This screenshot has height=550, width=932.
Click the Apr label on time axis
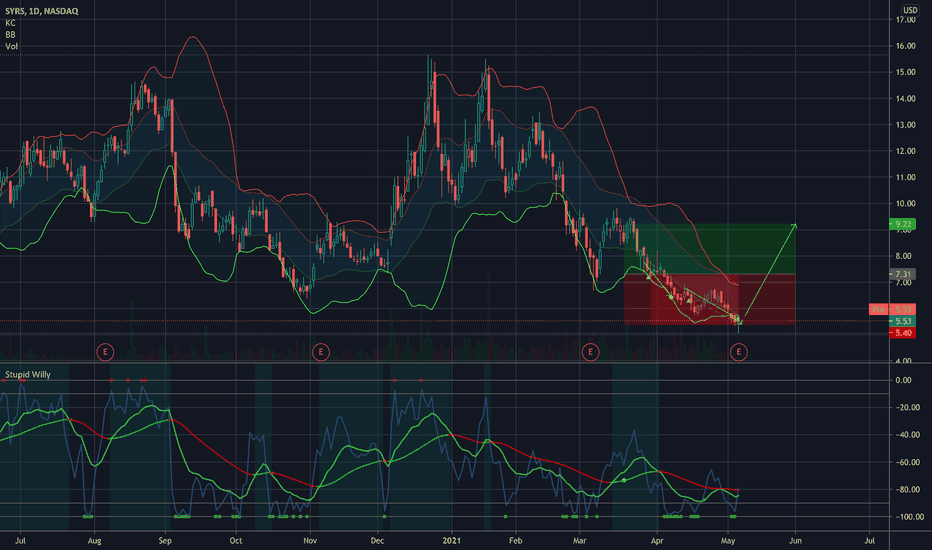click(657, 540)
